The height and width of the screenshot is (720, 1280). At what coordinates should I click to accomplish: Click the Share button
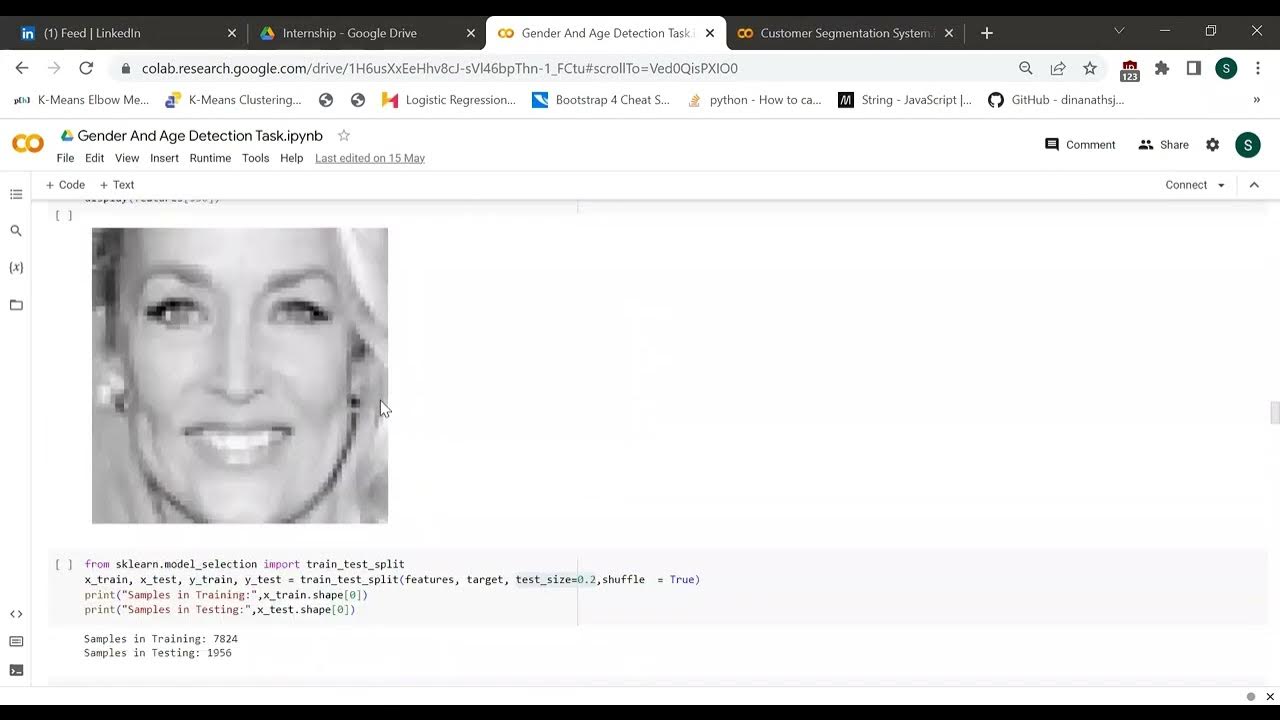(x=1163, y=145)
